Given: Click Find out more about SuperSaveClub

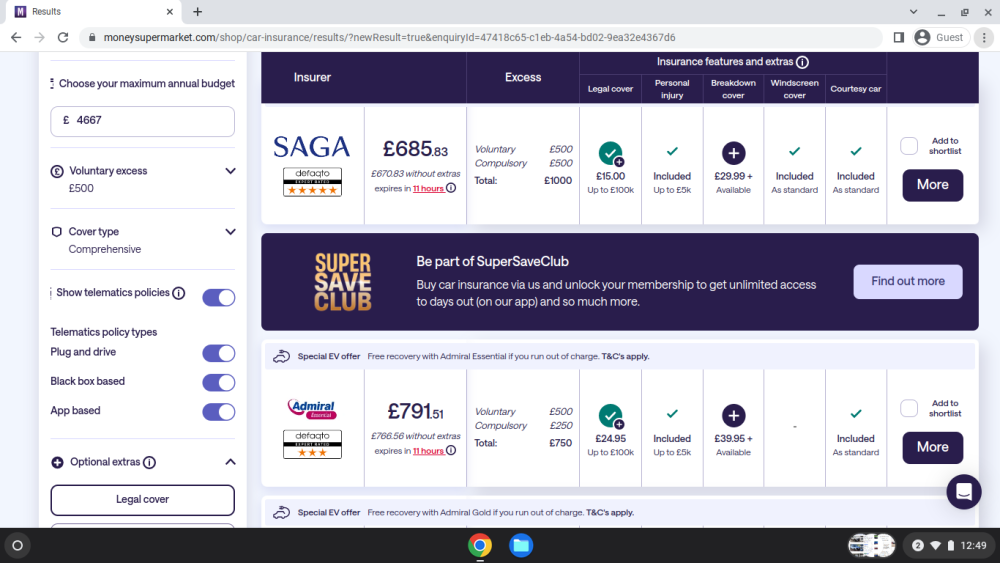Looking at the screenshot, I should click(x=908, y=281).
